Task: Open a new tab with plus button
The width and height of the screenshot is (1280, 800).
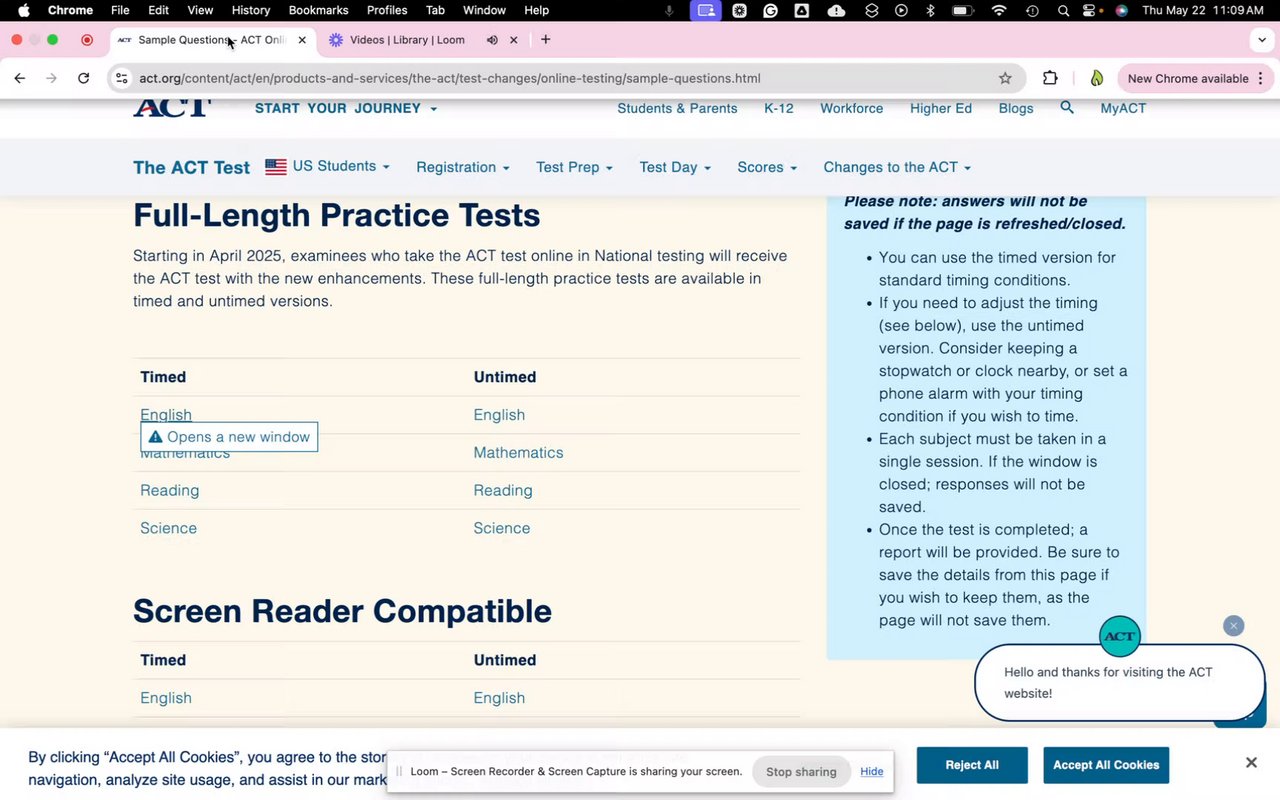Action: click(545, 39)
